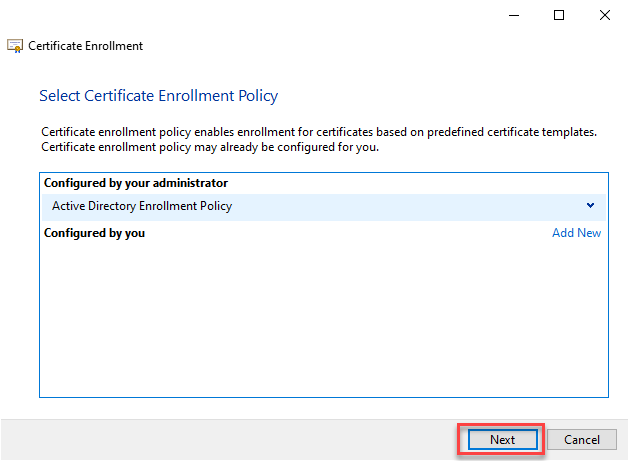The height and width of the screenshot is (461, 629).
Task: Click the Add New link
Action: point(576,233)
